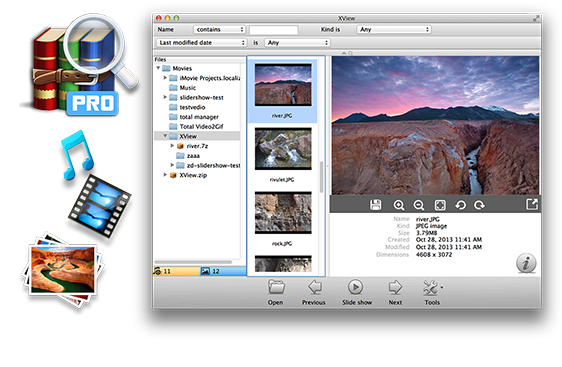Go to the Previous image
Viewport: 562px width, 367px height.
click(314, 292)
